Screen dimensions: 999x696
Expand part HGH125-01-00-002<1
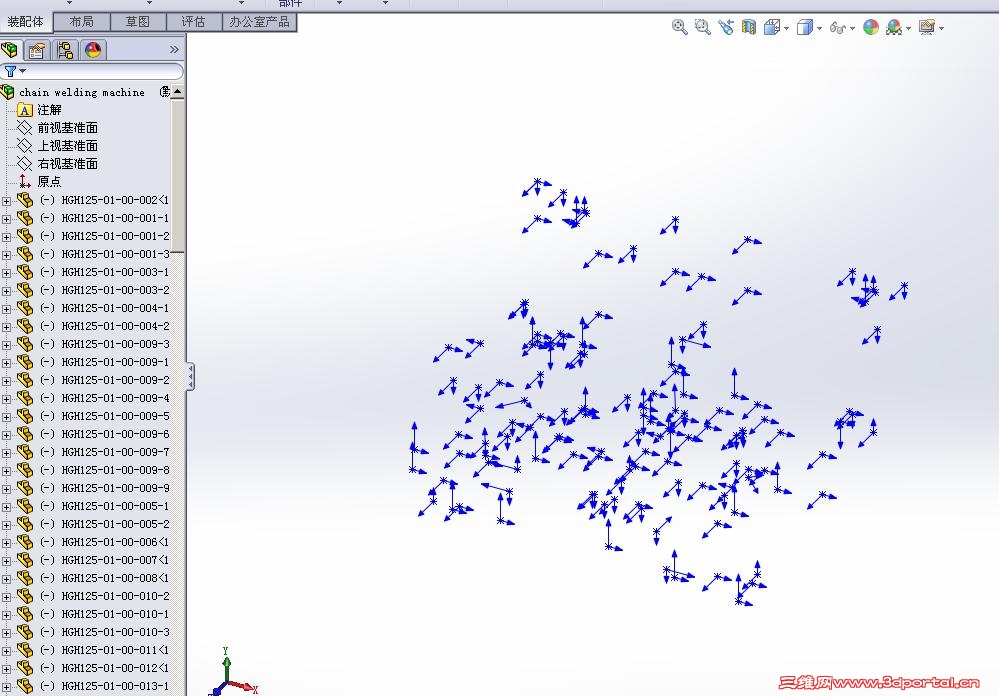(x=6, y=201)
